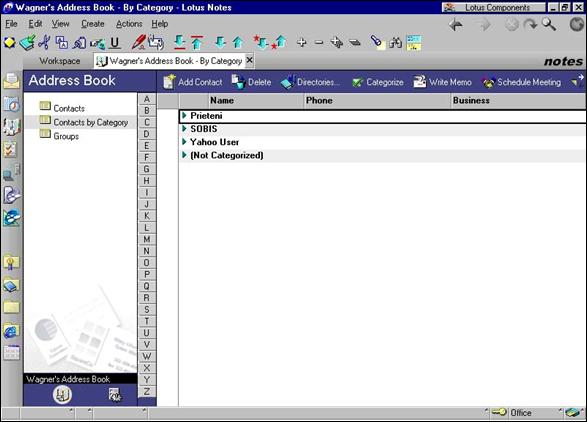Viewport: 587px width, 422px height.
Task: Click the Stop loading icon in navigation bar
Action: (511, 25)
